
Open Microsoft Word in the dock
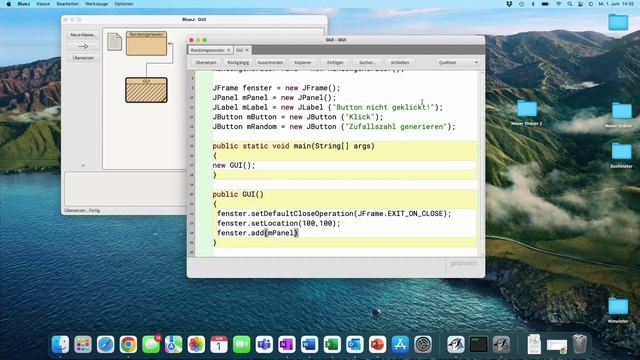[x=309, y=344]
